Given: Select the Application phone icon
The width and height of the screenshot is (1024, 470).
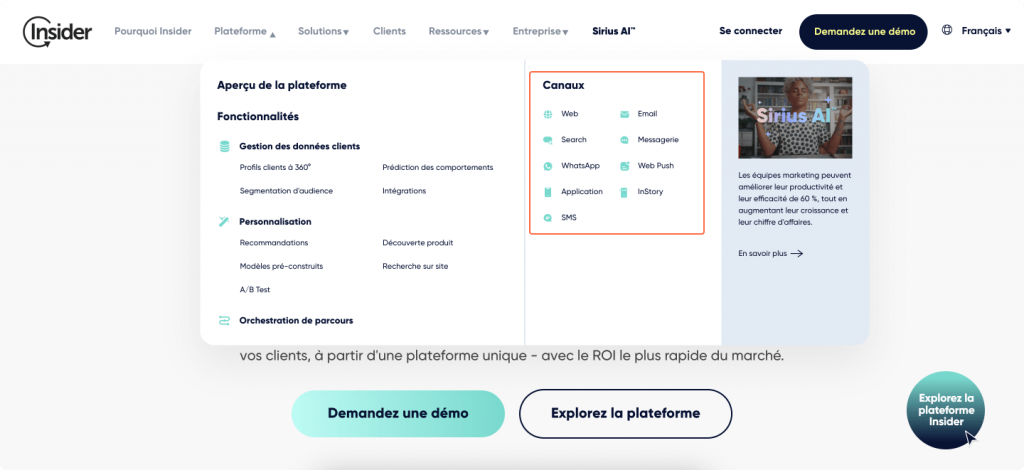Looking at the screenshot, I should pos(548,192).
